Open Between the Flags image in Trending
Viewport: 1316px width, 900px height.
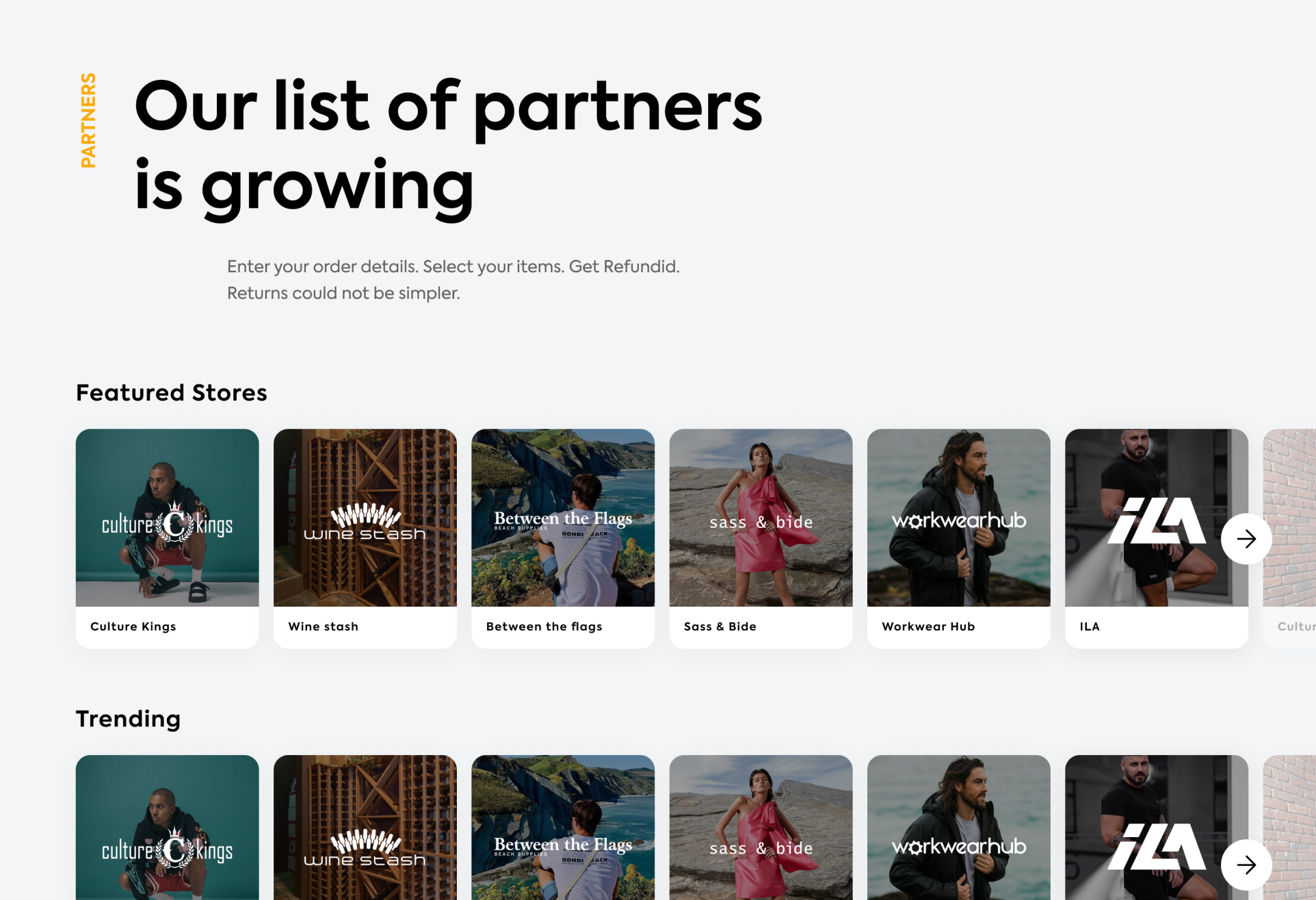[x=563, y=828]
